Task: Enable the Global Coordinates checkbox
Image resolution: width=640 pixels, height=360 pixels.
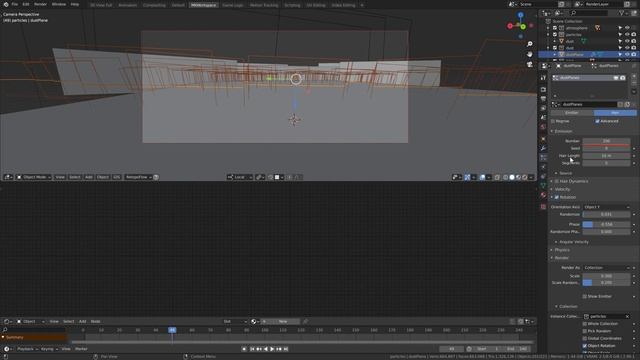Action: (584, 338)
